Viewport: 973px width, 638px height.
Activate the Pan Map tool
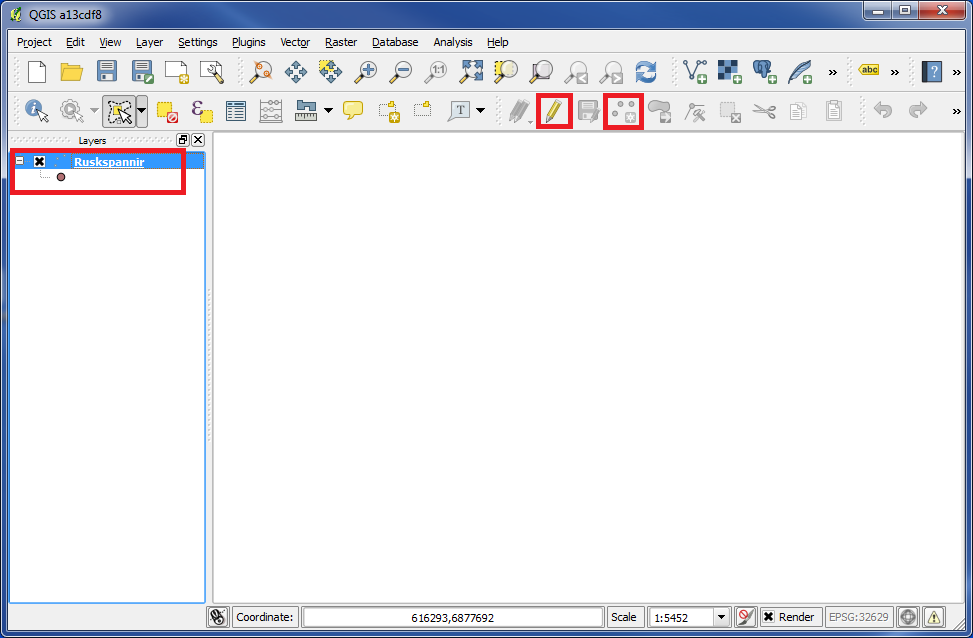coord(295,72)
